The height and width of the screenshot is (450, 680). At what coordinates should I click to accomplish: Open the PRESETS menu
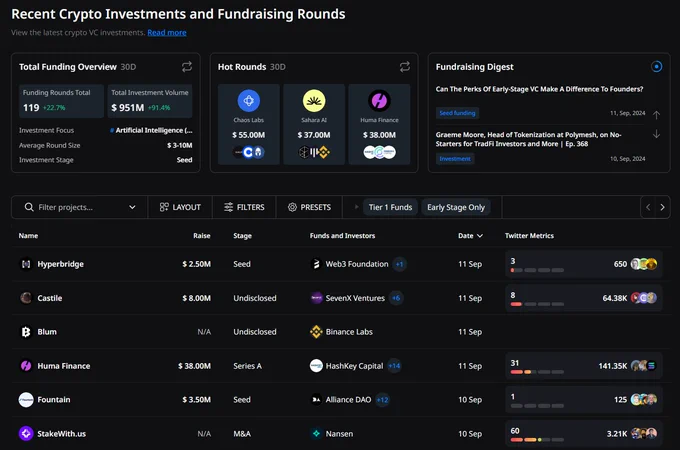click(x=309, y=207)
